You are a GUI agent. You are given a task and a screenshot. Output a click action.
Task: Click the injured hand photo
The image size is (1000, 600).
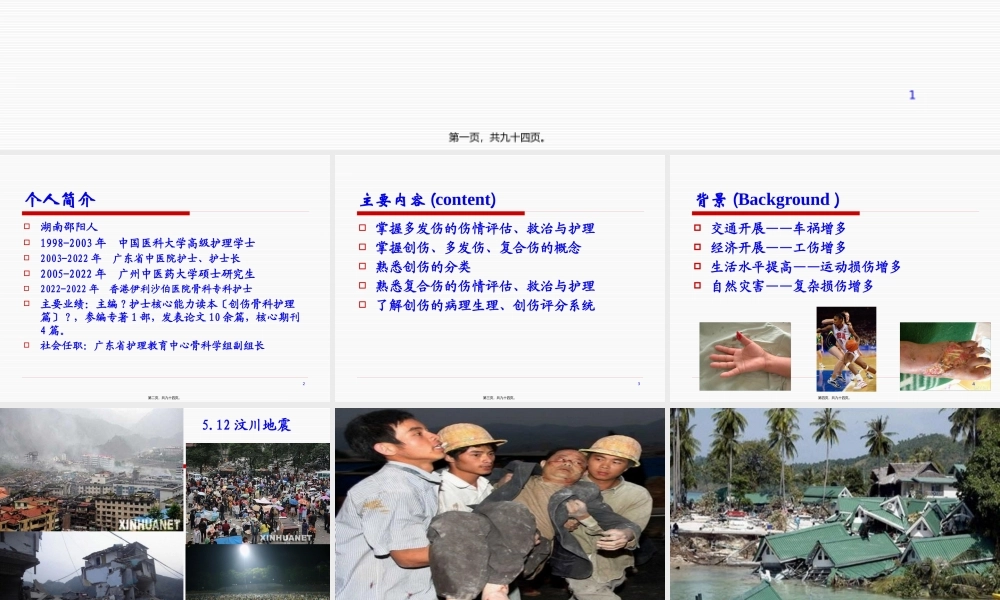coord(745,355)
